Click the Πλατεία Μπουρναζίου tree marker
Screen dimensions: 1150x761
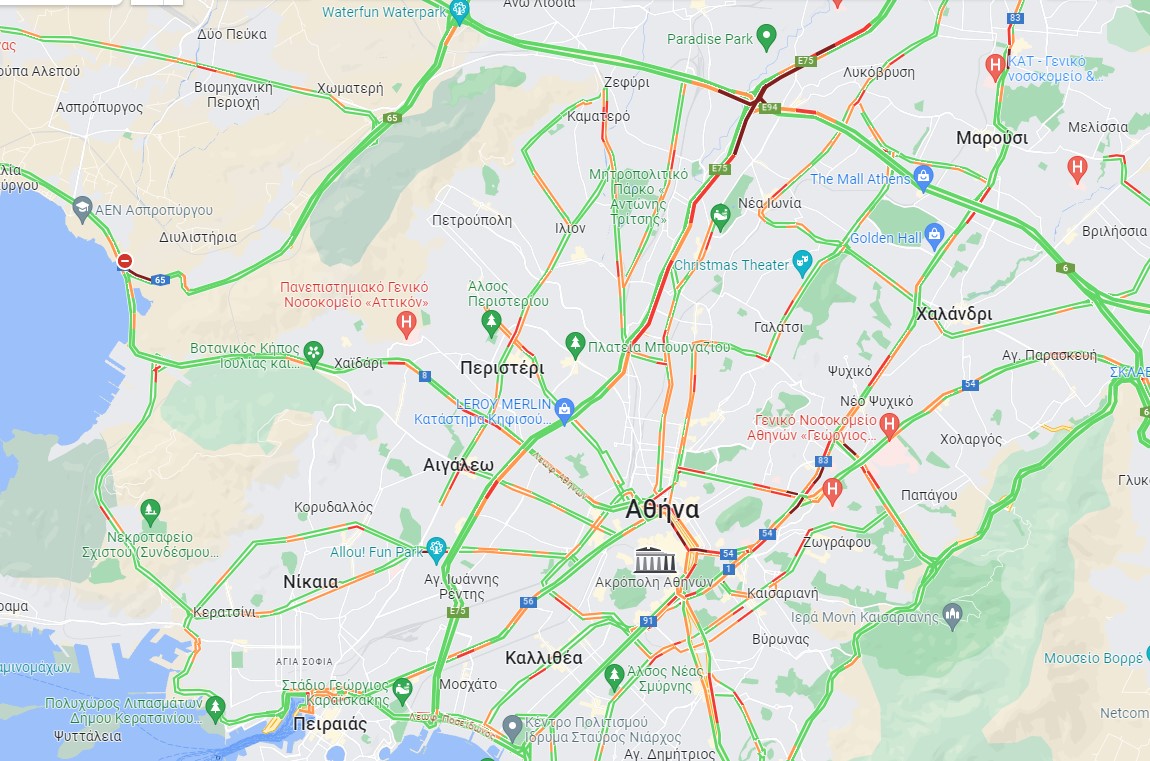575,345
